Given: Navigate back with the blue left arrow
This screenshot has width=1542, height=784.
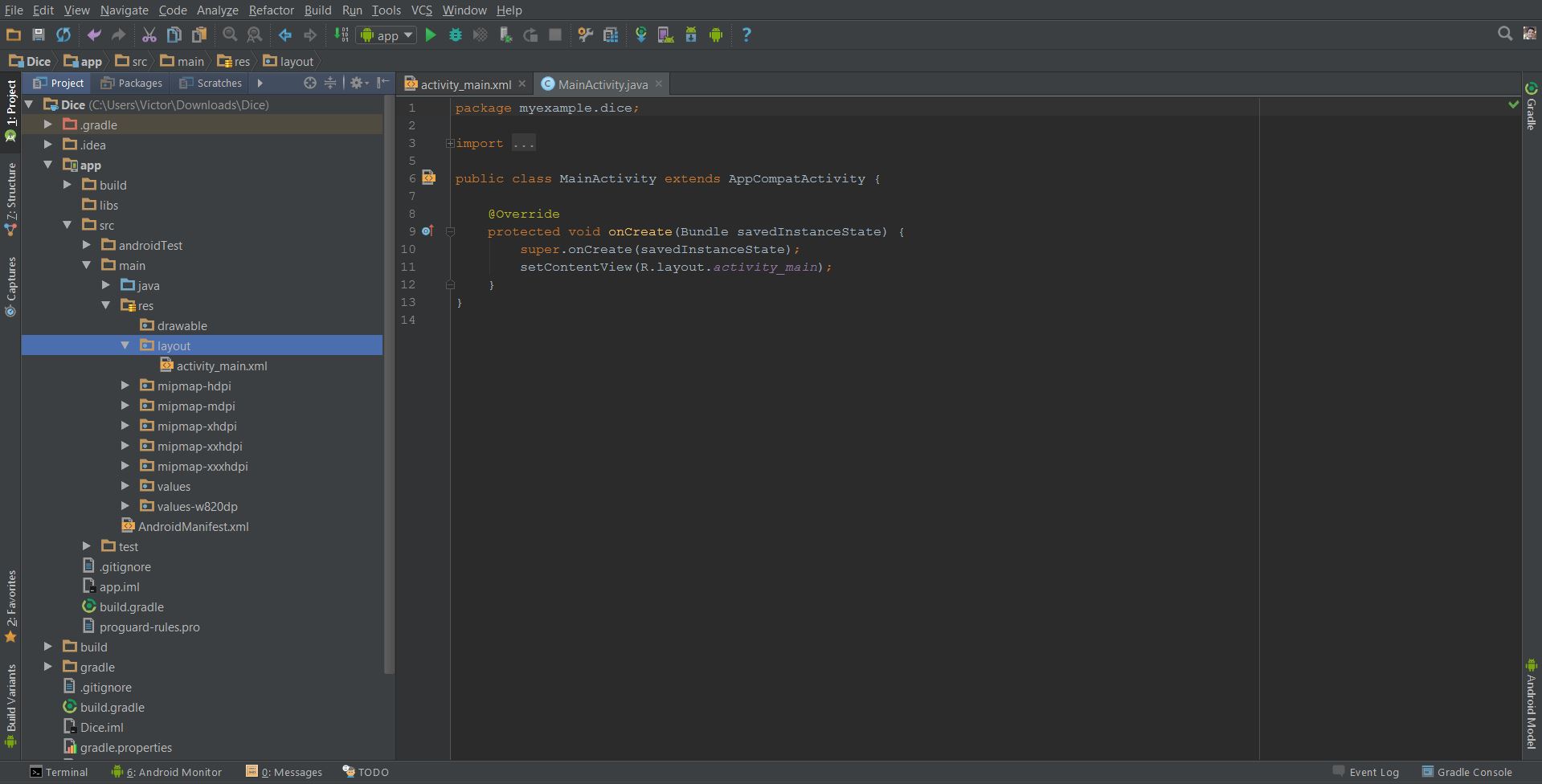Looking at the screenshot, I should (285, 35).
